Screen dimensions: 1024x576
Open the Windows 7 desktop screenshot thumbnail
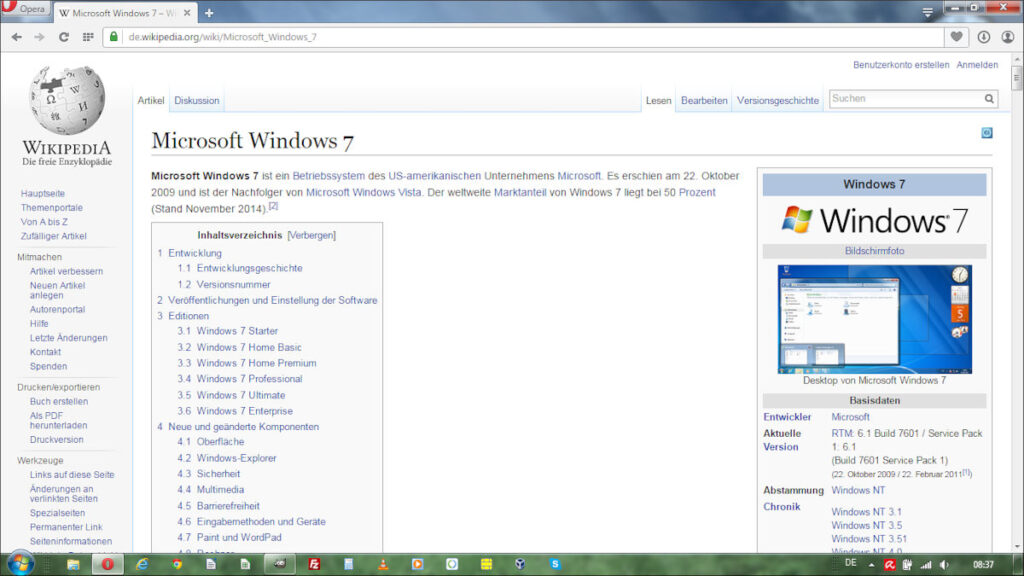point(874,319)
